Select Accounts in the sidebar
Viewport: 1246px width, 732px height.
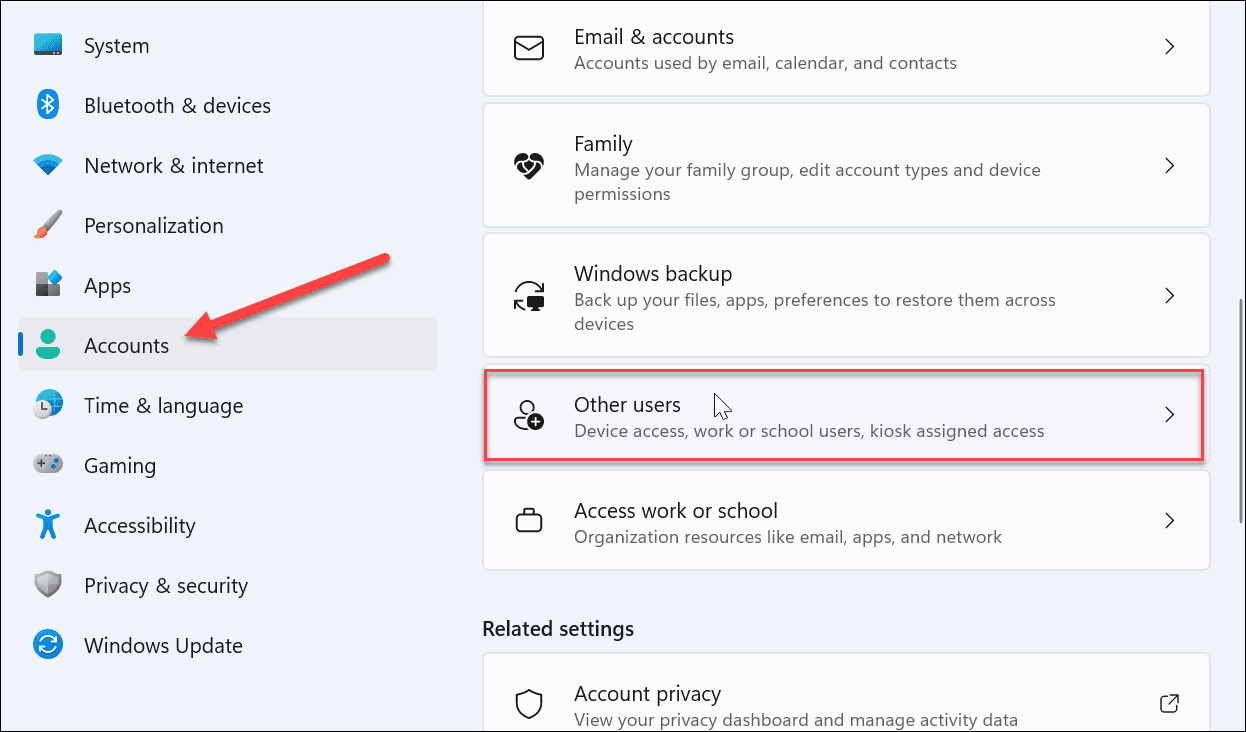point(126,345)
